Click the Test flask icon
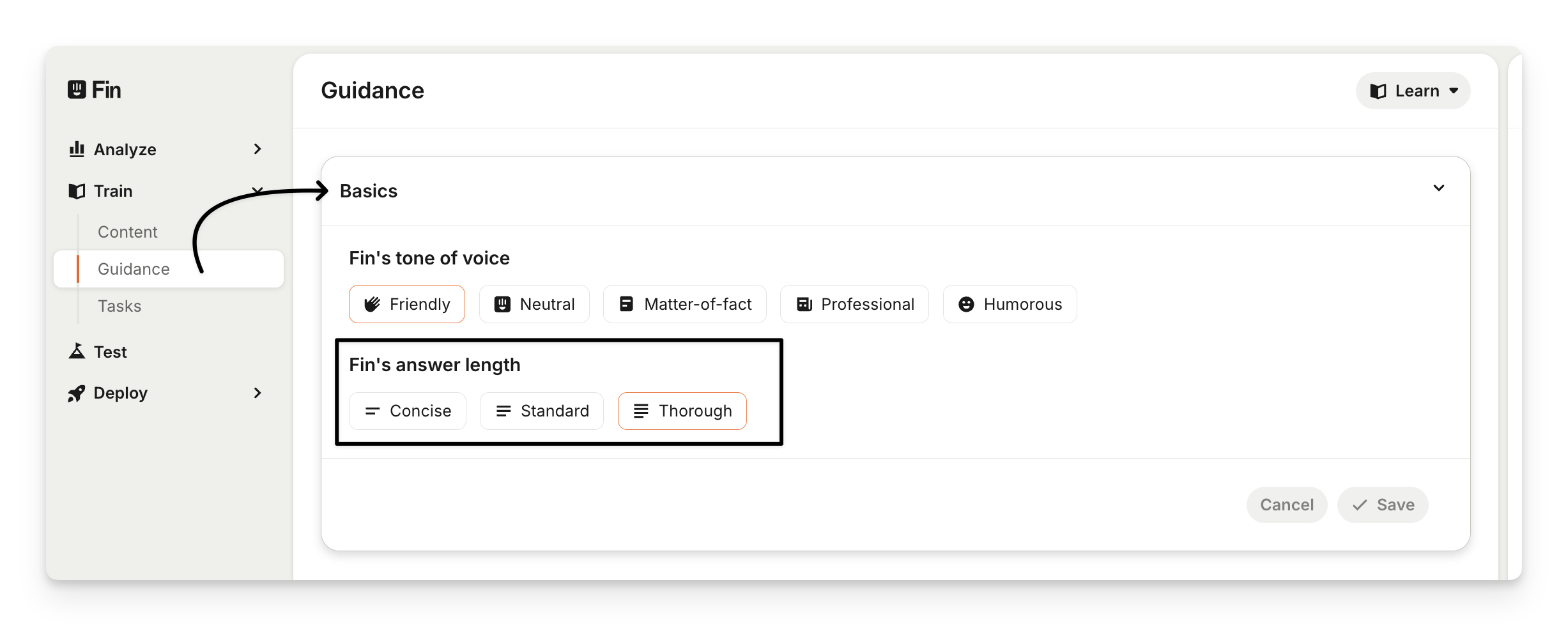This screenshot has width=1568, height=626. coord(77,351)
